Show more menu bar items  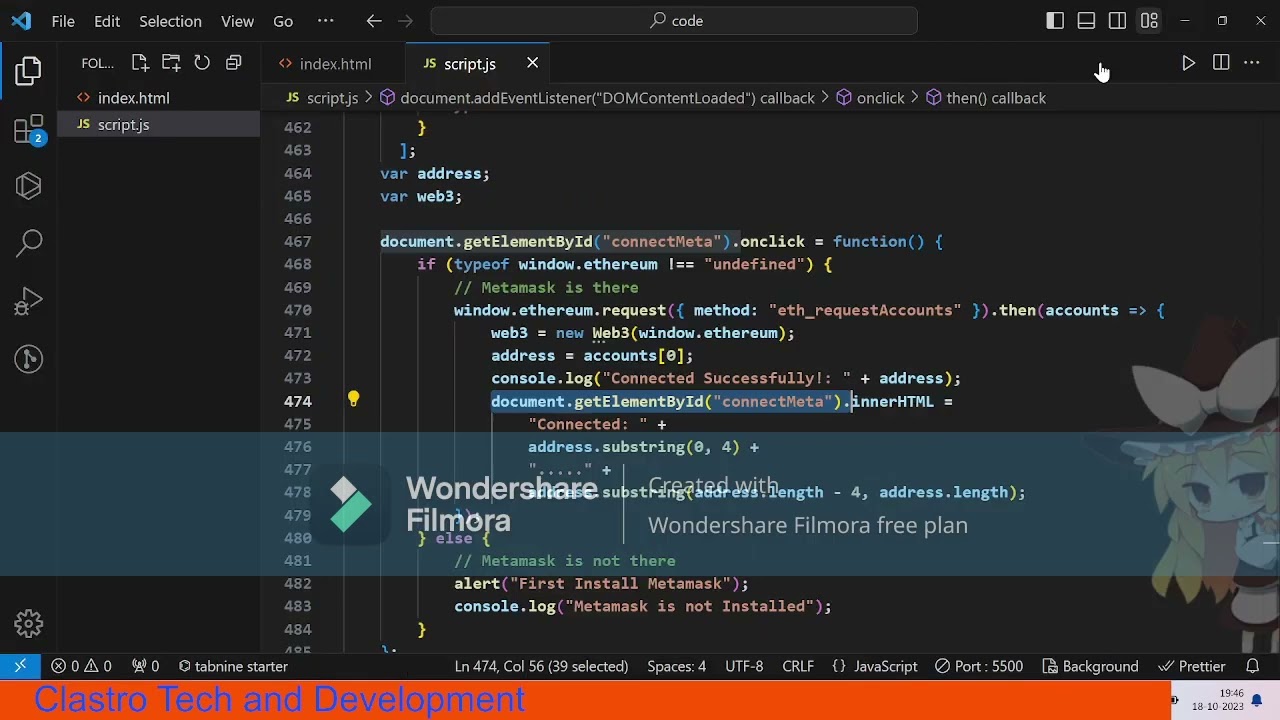click(325, 21)
